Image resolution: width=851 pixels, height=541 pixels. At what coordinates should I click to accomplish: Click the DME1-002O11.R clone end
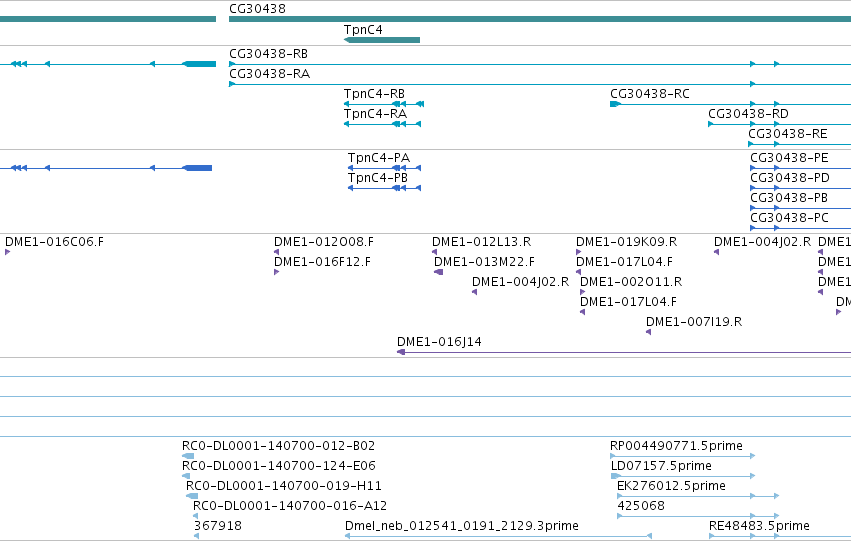(582, 292)
